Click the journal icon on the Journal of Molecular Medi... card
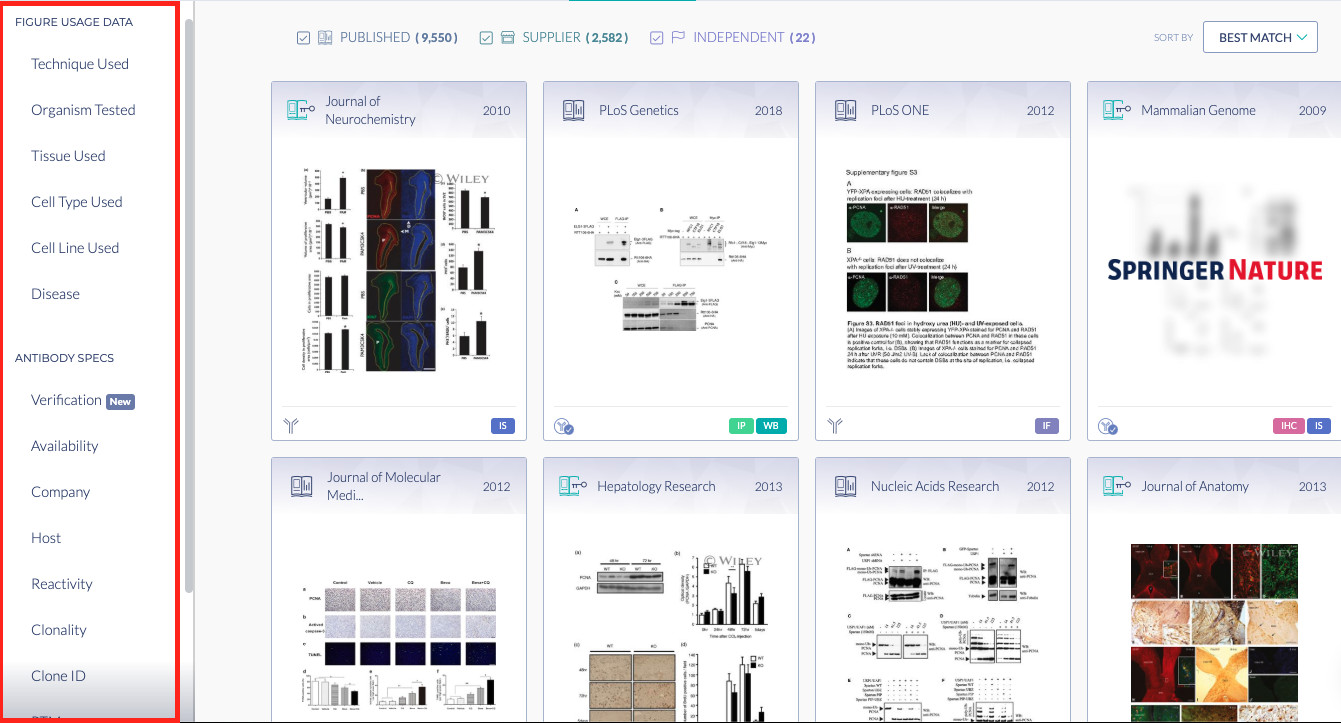Viewport: 1341px width, 723px height. point(301,486)
